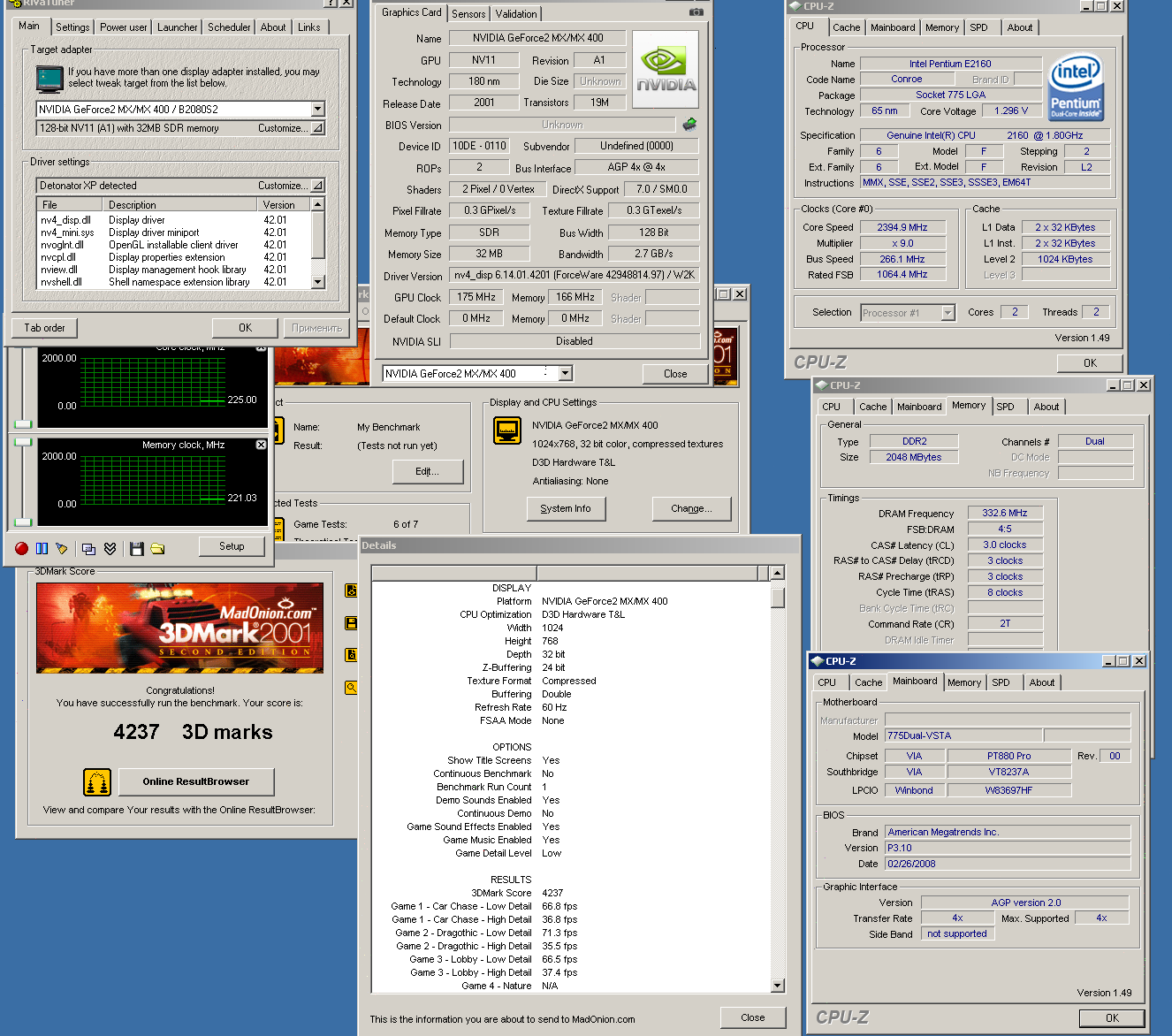The image size is (1172, 1036).
Task: Close the Memory clock graph with X
Action: pos(261,445)
